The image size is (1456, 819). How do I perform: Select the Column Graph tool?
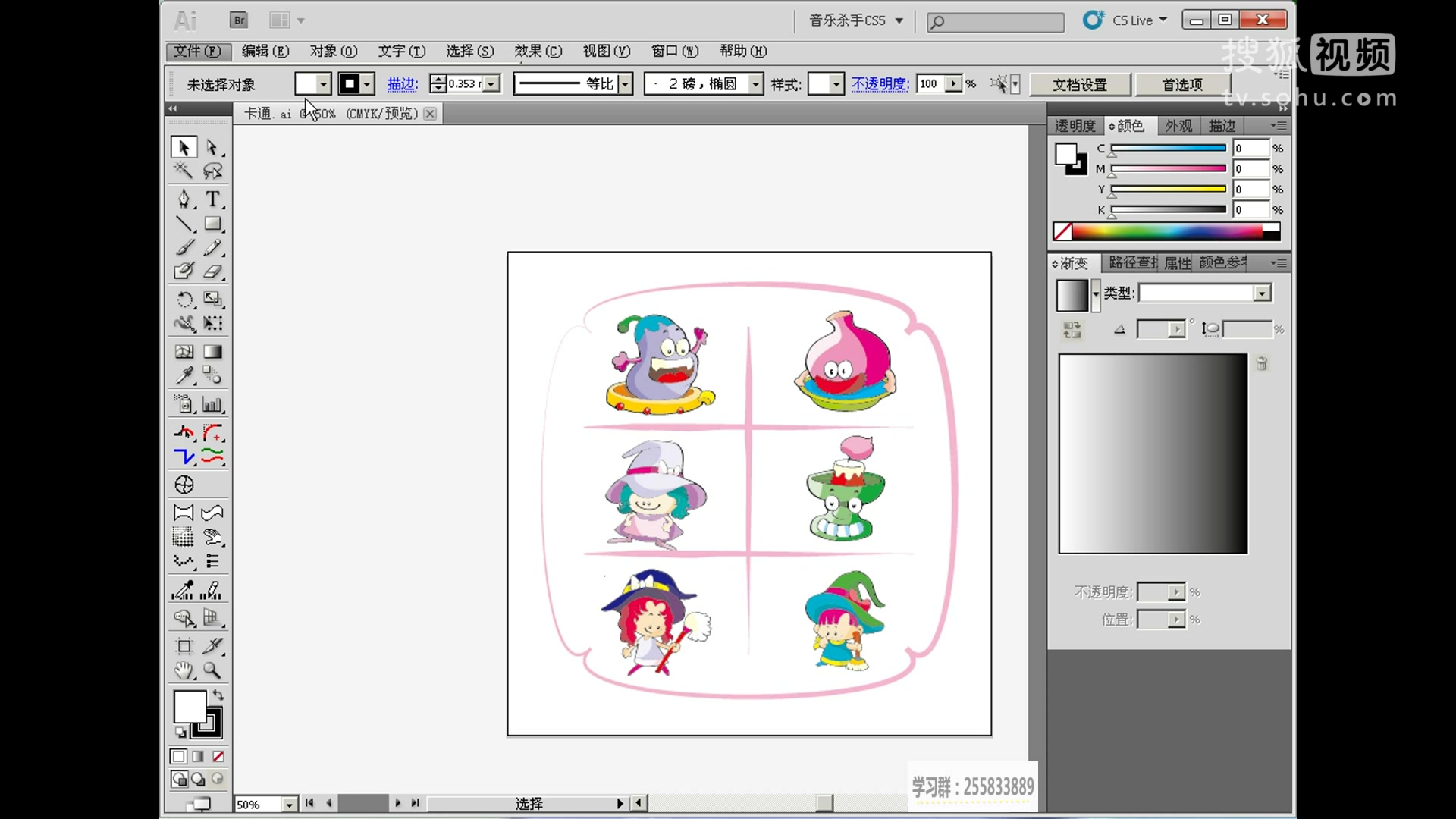(212, 404)
